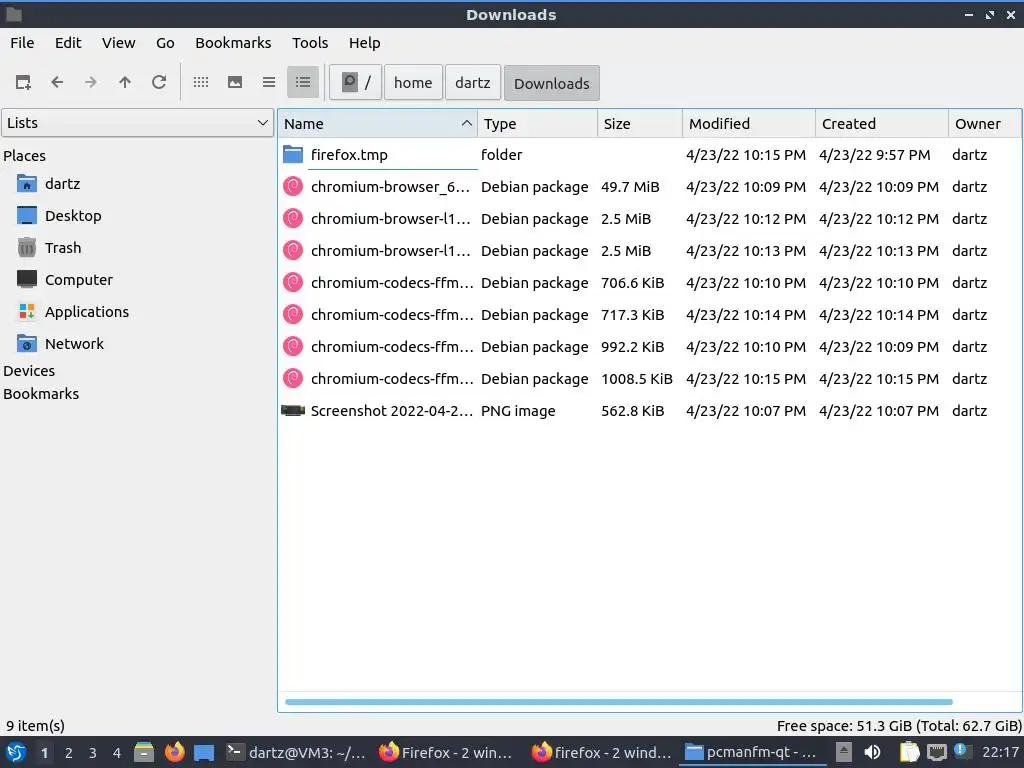Image resolution: width=1024 pixels, height=768 pixels.
Task: Open the volume control tray icon
Action: tap(872, 753)
